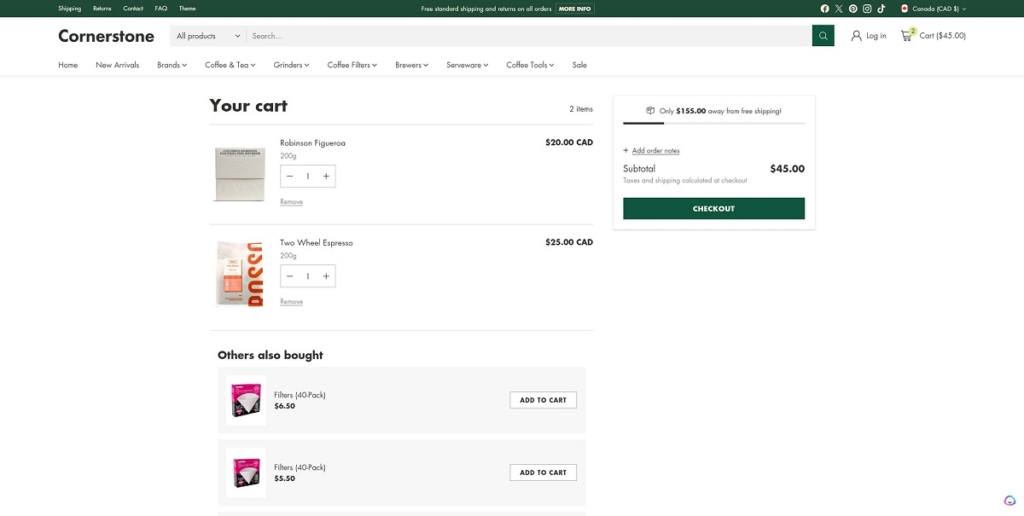Expand the Coffee & Tea menu
Viewport: 1024px width, 516px height.
(x=230, y=65)
